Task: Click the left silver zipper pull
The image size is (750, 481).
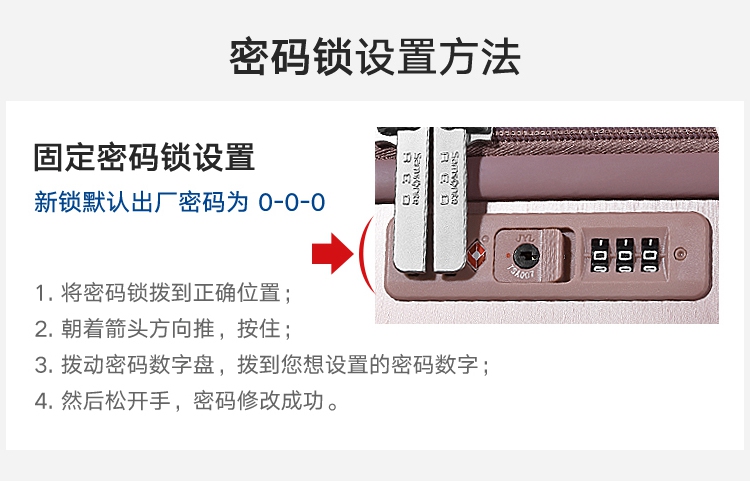Action: point(411,200)
